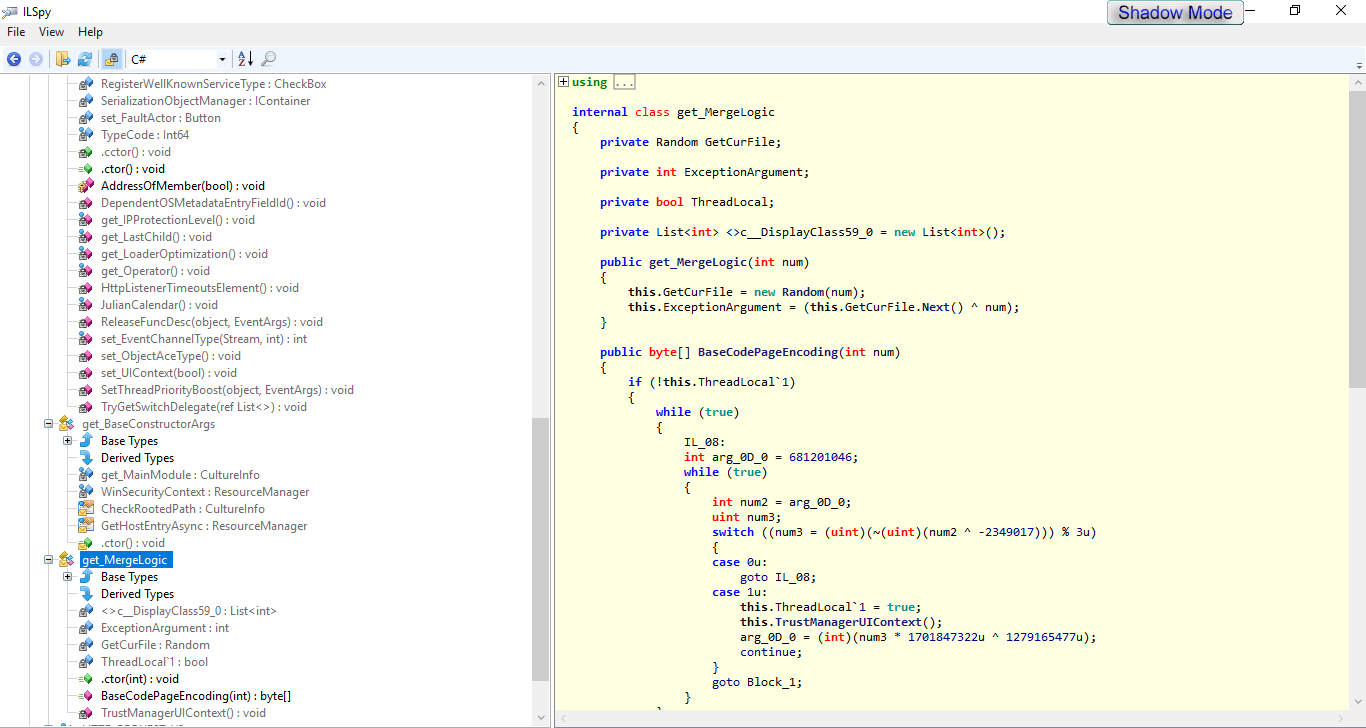1366x728 pixels.
Task: Click the get_MergeLogic class icon
Action: coord(67,560)
